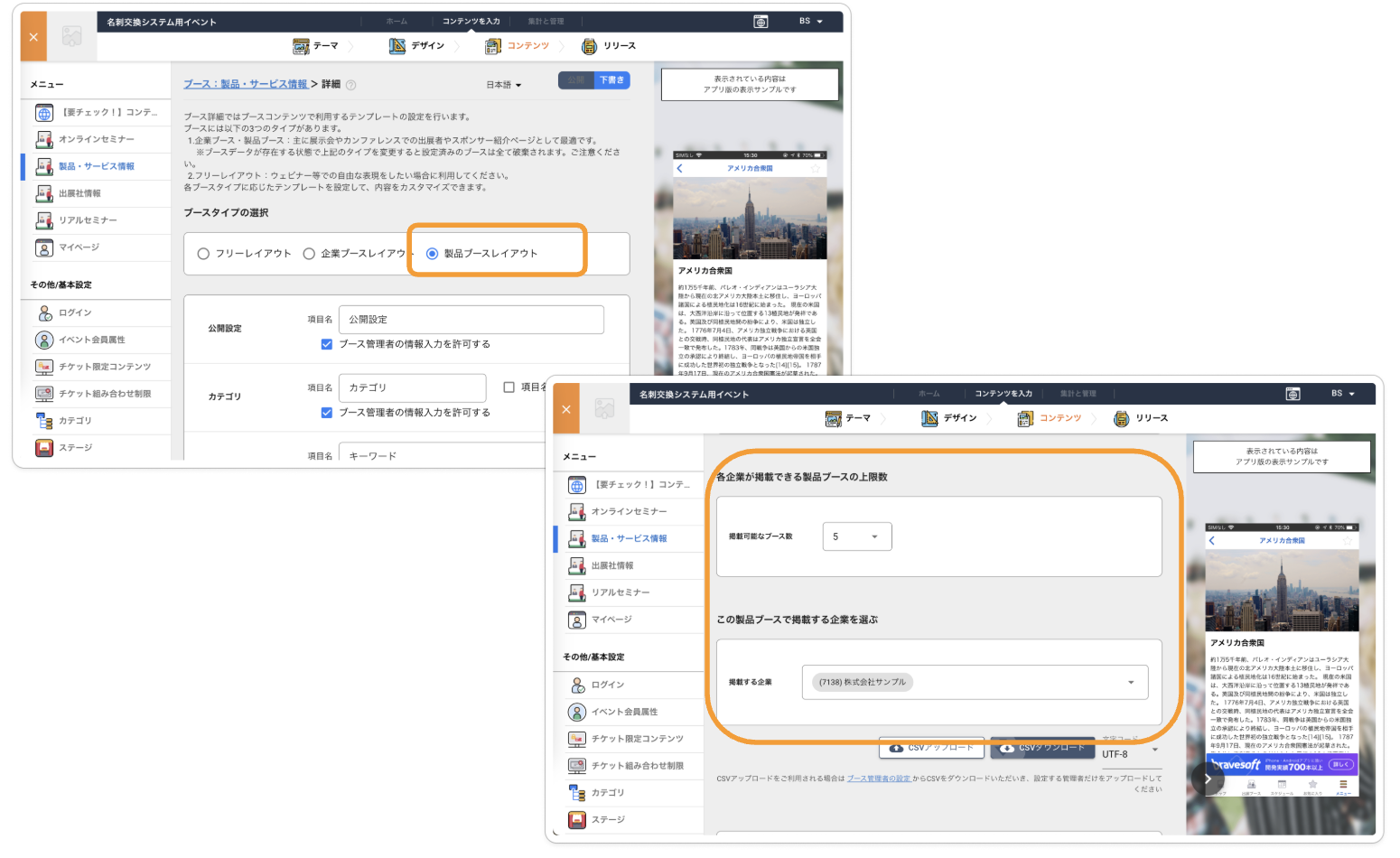Open BS account dropdown in upper-left window

click(811, 22)
